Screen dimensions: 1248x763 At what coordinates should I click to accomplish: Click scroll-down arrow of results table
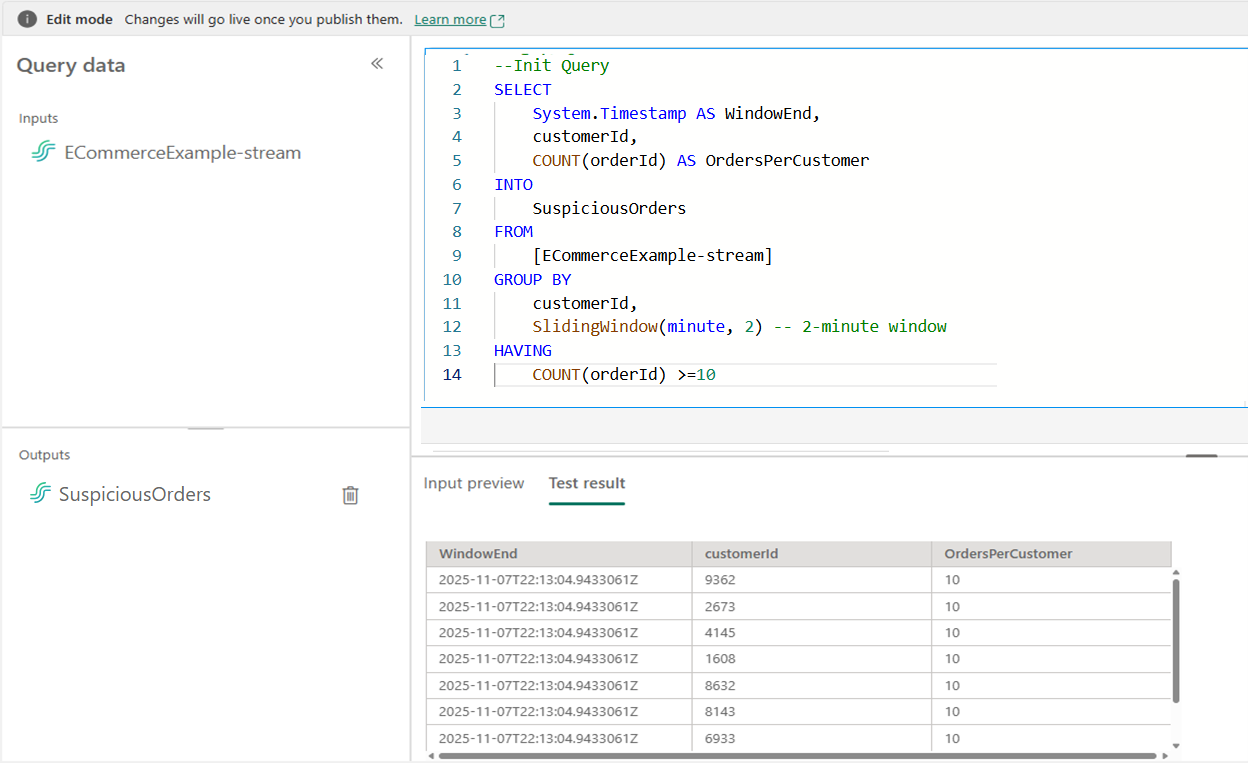(x=1176, y=746)
